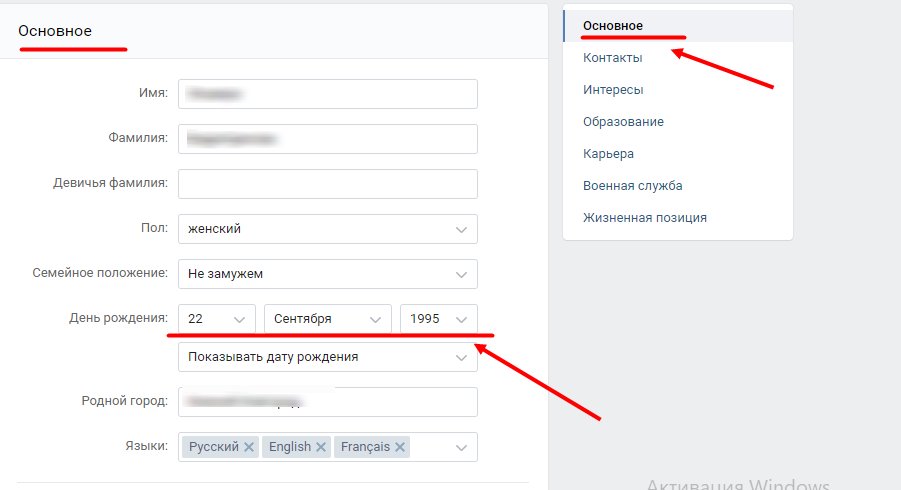This screenshot has height=490, width=901.
Task: Click the Имя name input field
Action: (327, 94)
